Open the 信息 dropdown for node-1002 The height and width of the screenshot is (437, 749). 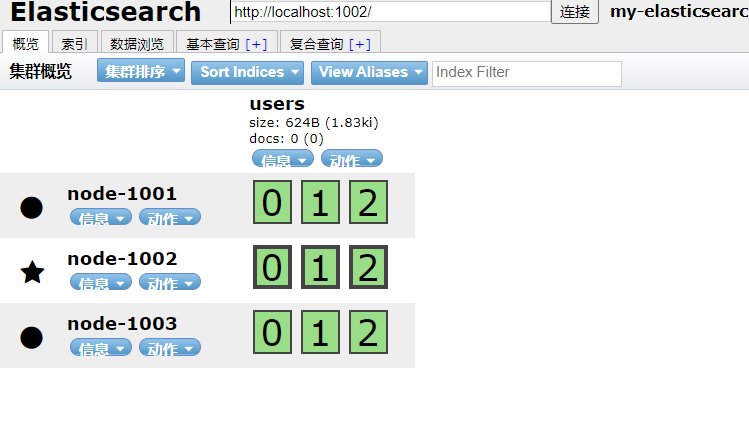(101, 282)
